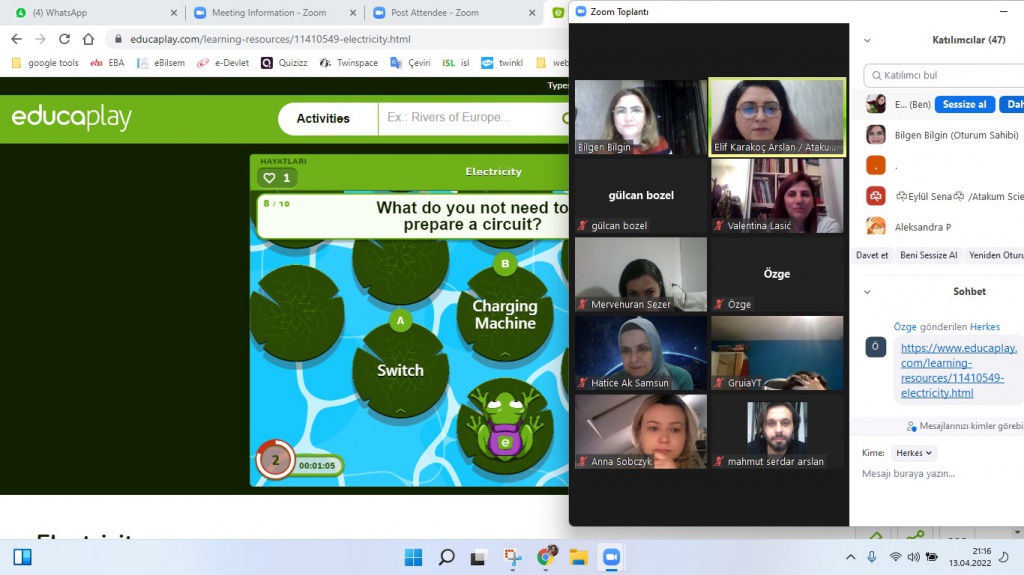This screenshot has width=1024, height=575.
Task: Open the e-Devlet bookmark
Action: click(x=223, y=63)
